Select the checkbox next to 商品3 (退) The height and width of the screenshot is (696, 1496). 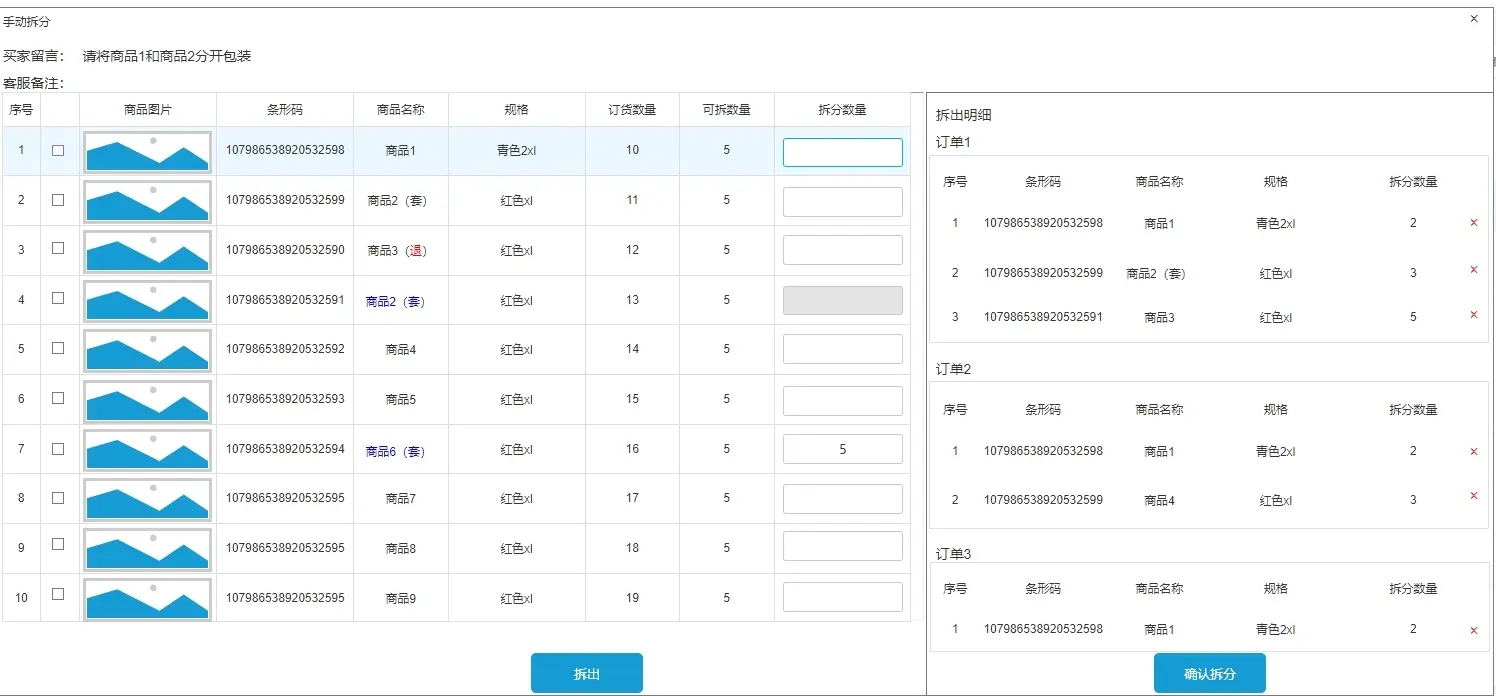pyautogui.click(x=57, y=247)
